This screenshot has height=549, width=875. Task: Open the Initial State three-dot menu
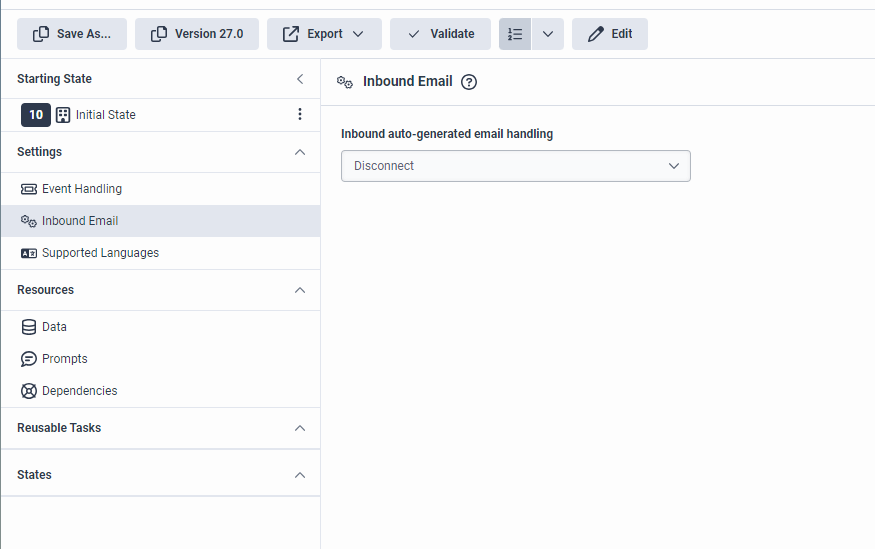[x=300, y=115]
